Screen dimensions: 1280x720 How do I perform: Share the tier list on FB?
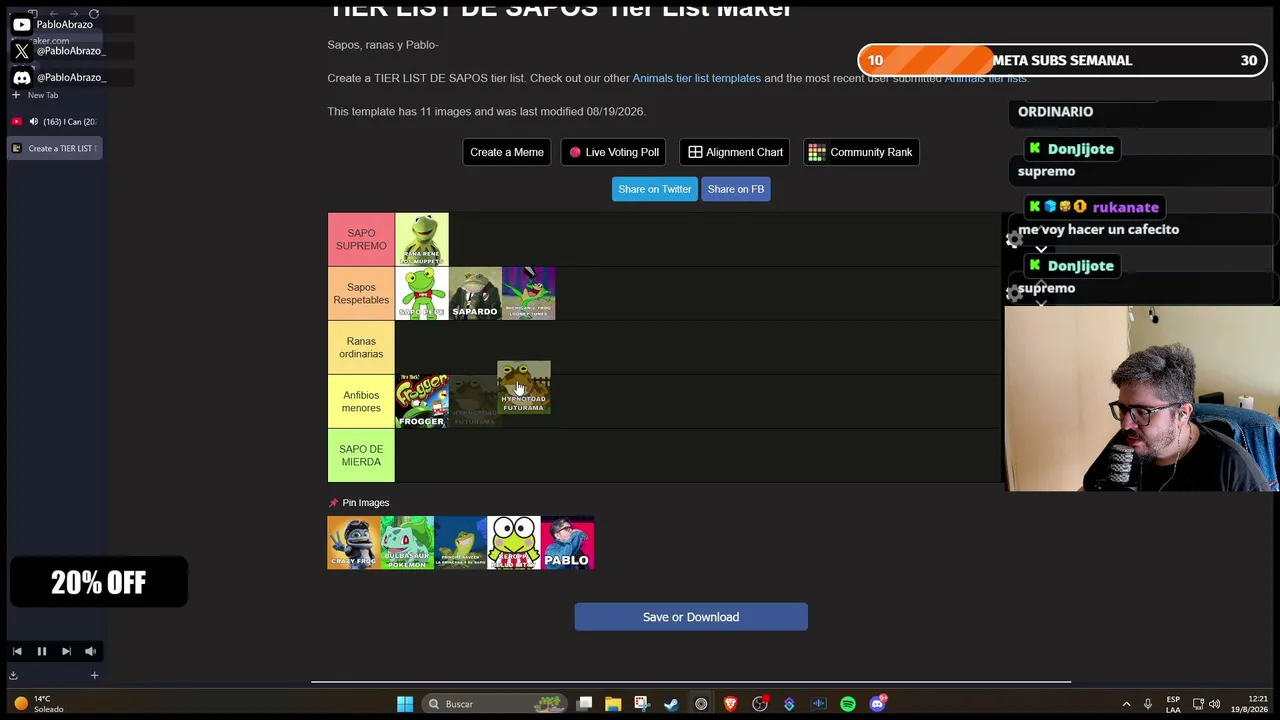736,189
